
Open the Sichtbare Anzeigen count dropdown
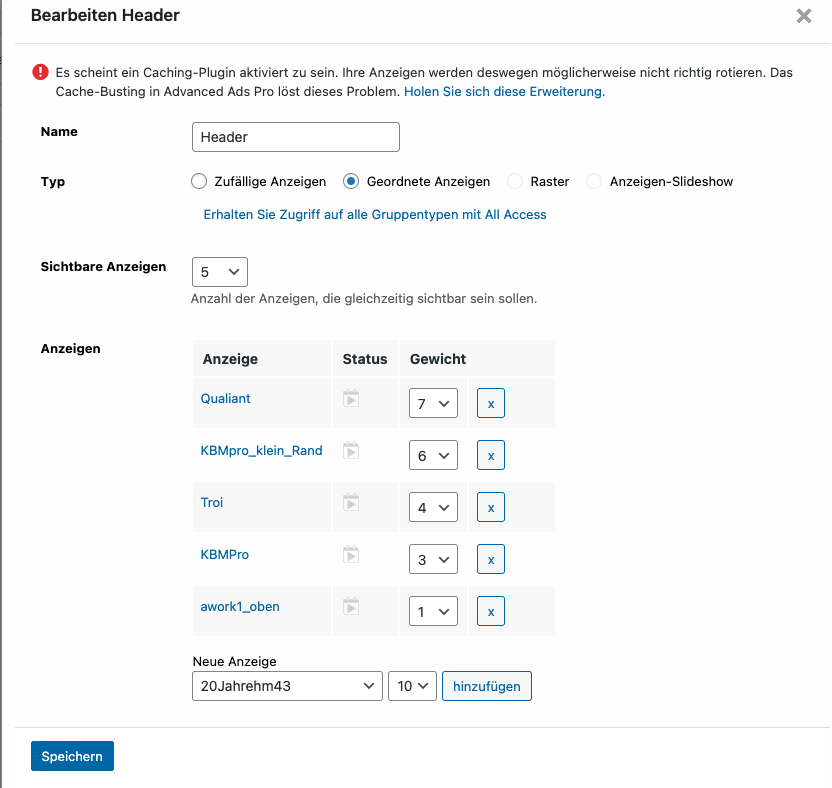click(220, 272)
